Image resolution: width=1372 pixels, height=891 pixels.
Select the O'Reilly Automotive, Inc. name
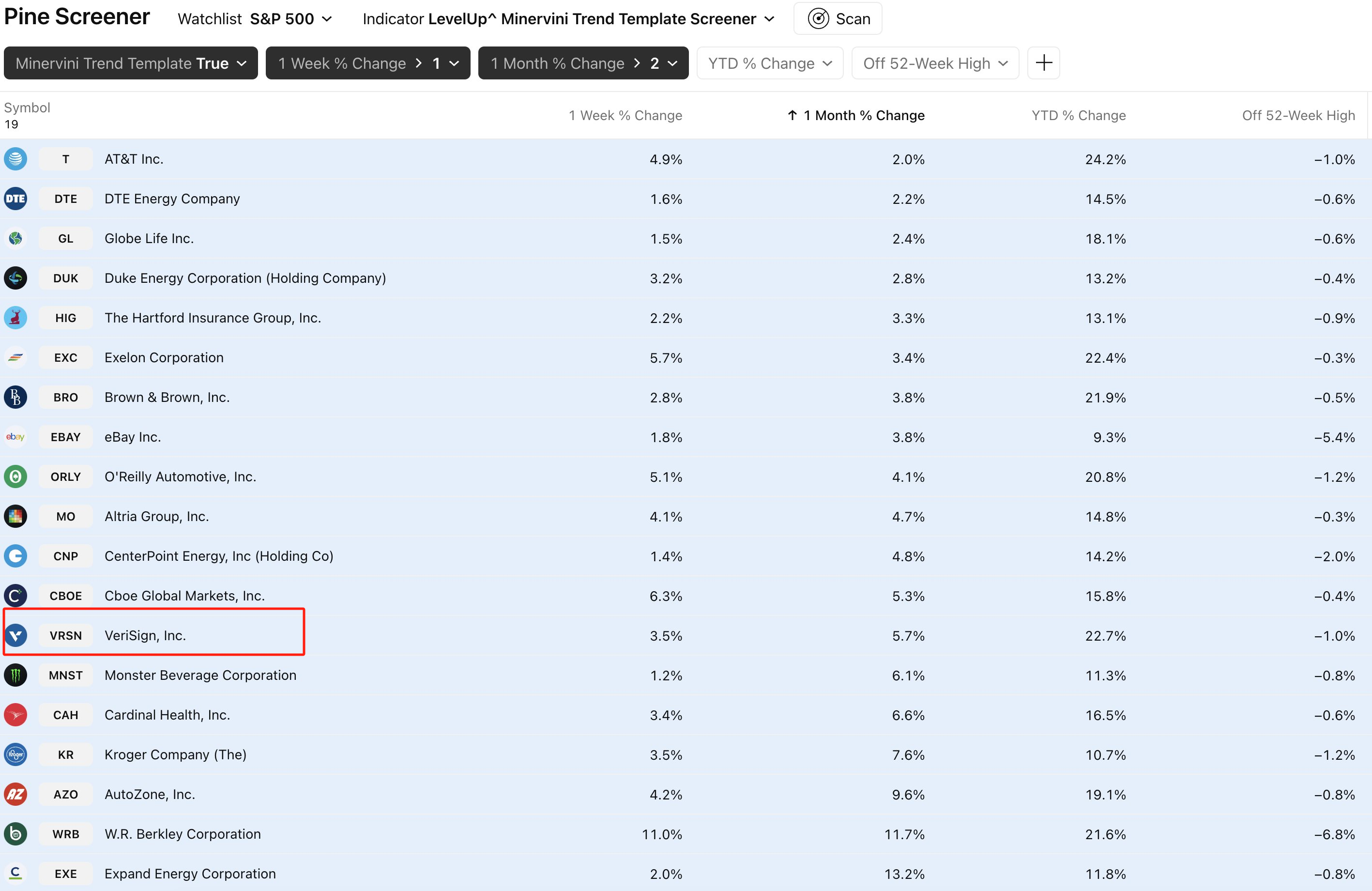point(181,476)
